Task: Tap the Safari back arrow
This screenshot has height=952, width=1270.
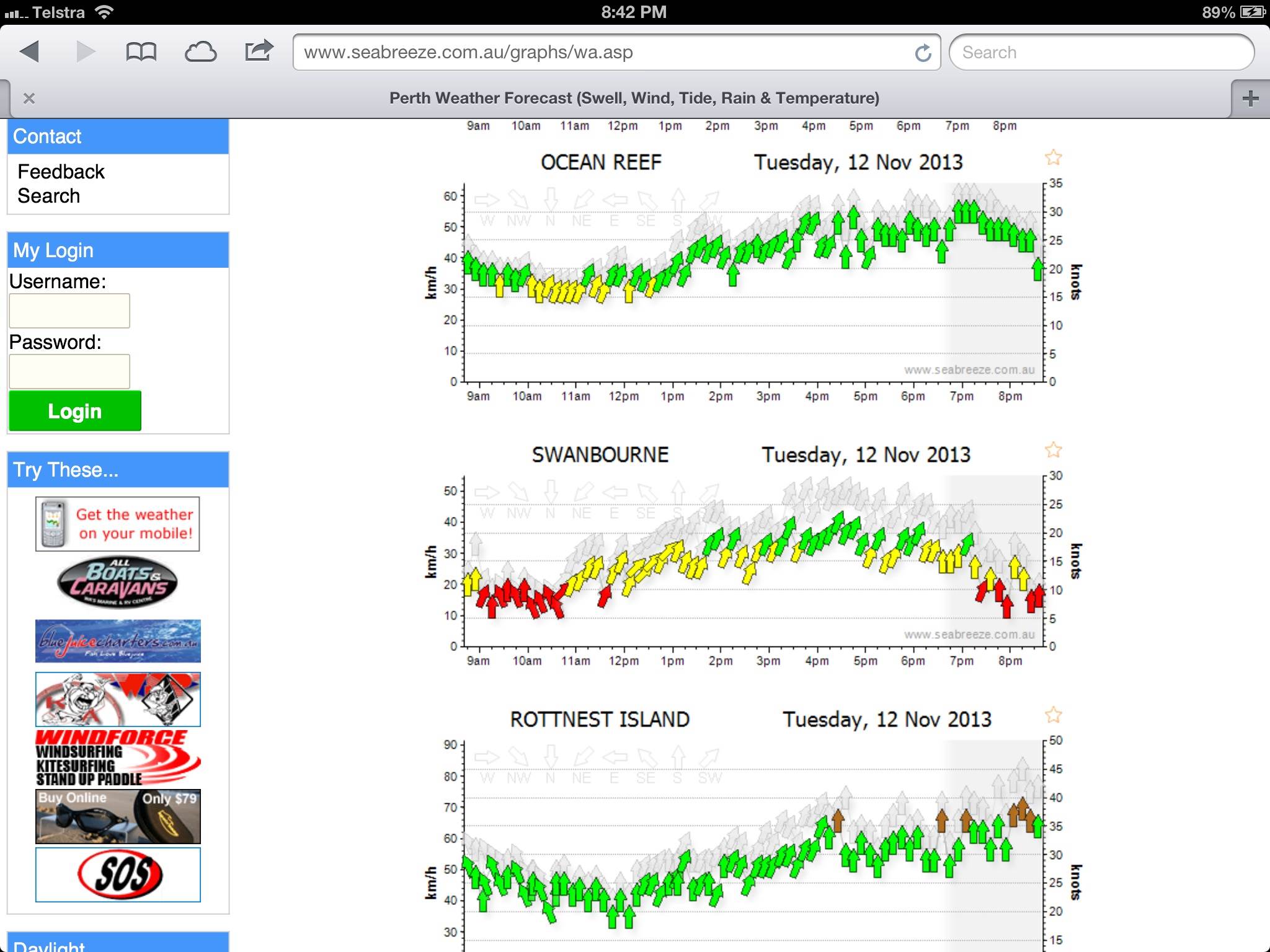Action: [30, 52]
